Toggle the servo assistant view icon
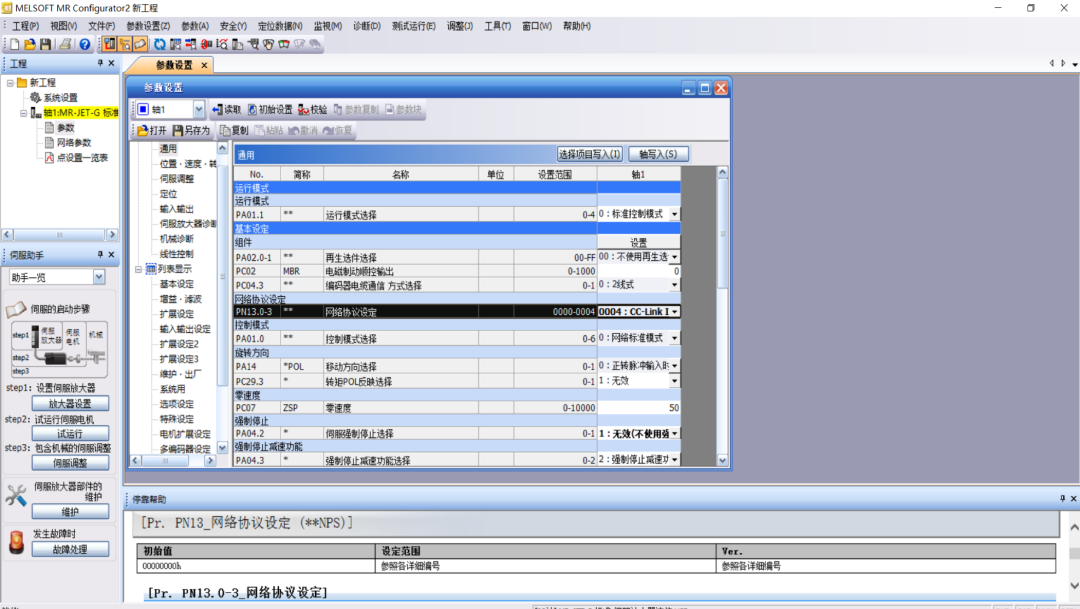1080x609 pixels. tap(125, 44)
